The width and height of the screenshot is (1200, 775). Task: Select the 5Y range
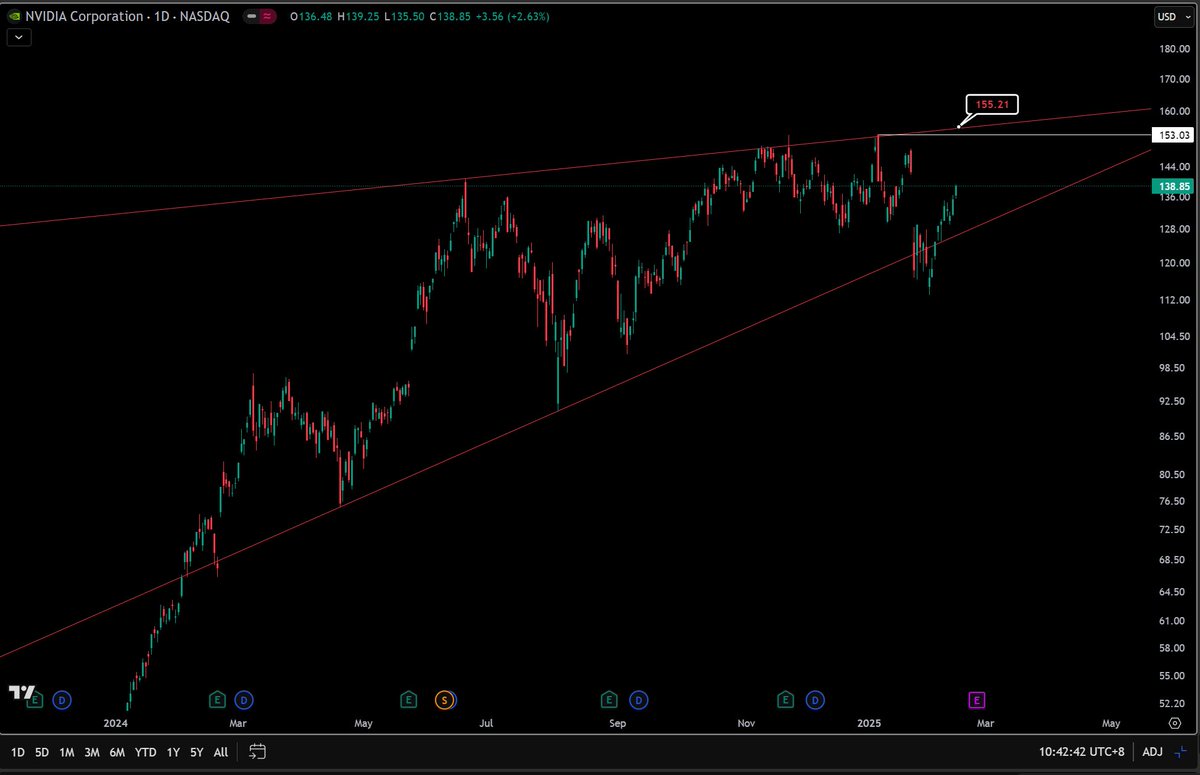197,752
